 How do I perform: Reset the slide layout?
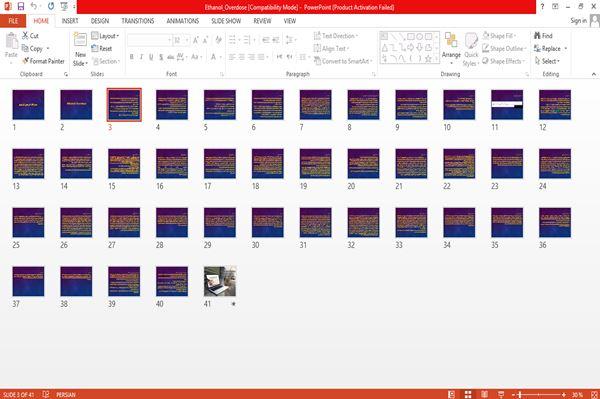tap(102, 49)
